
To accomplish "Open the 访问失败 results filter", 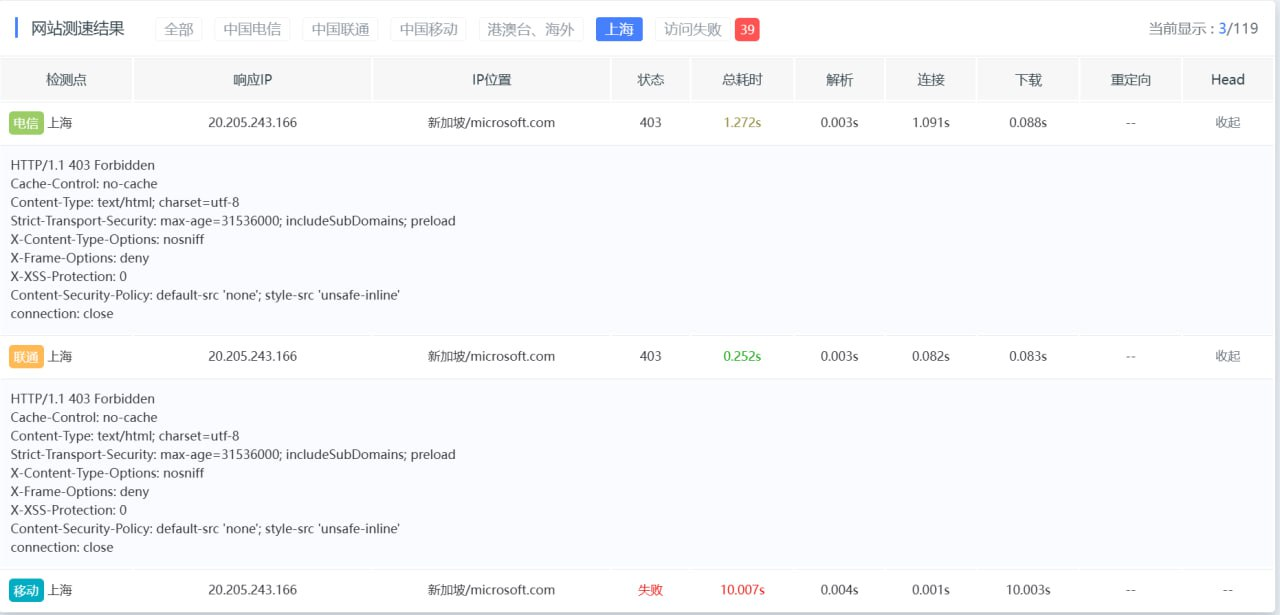I will [692, 29].
